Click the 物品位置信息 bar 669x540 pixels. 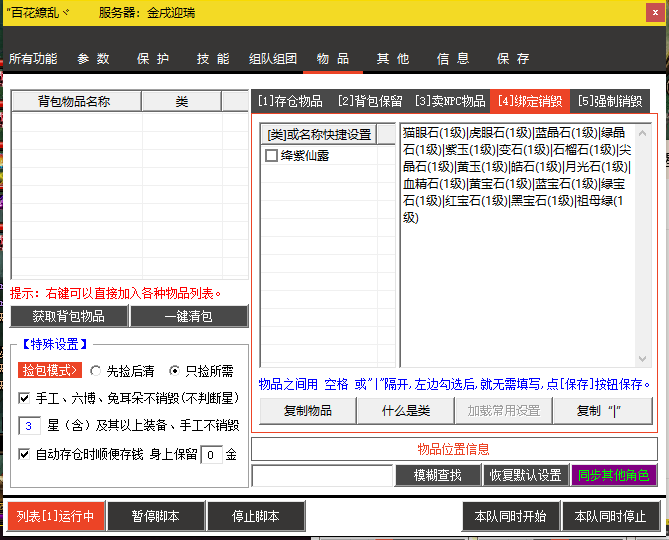(454, 449)
